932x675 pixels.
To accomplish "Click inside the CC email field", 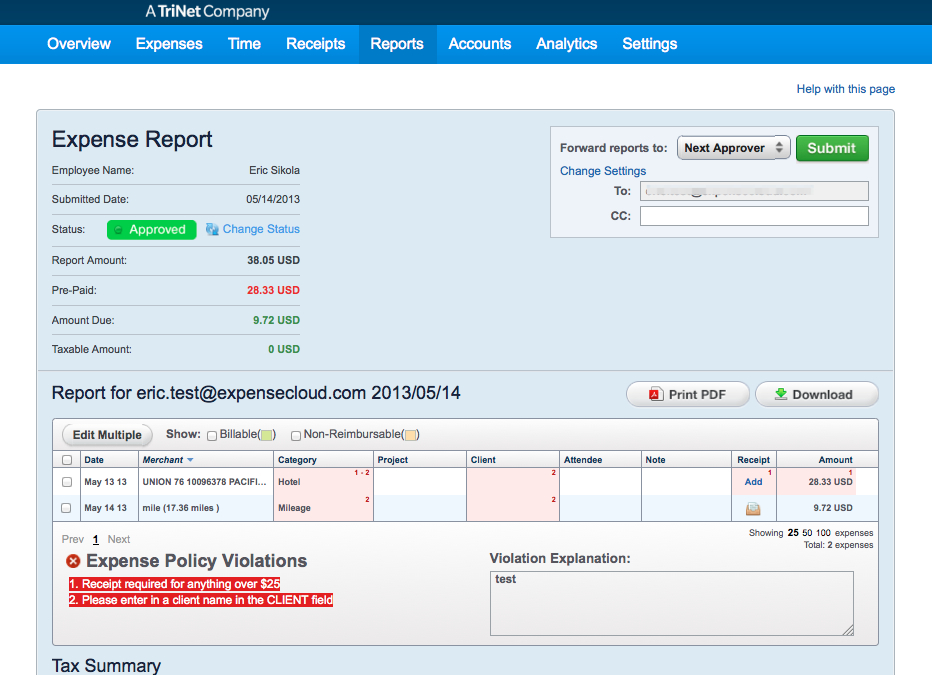I will [754, 215].
